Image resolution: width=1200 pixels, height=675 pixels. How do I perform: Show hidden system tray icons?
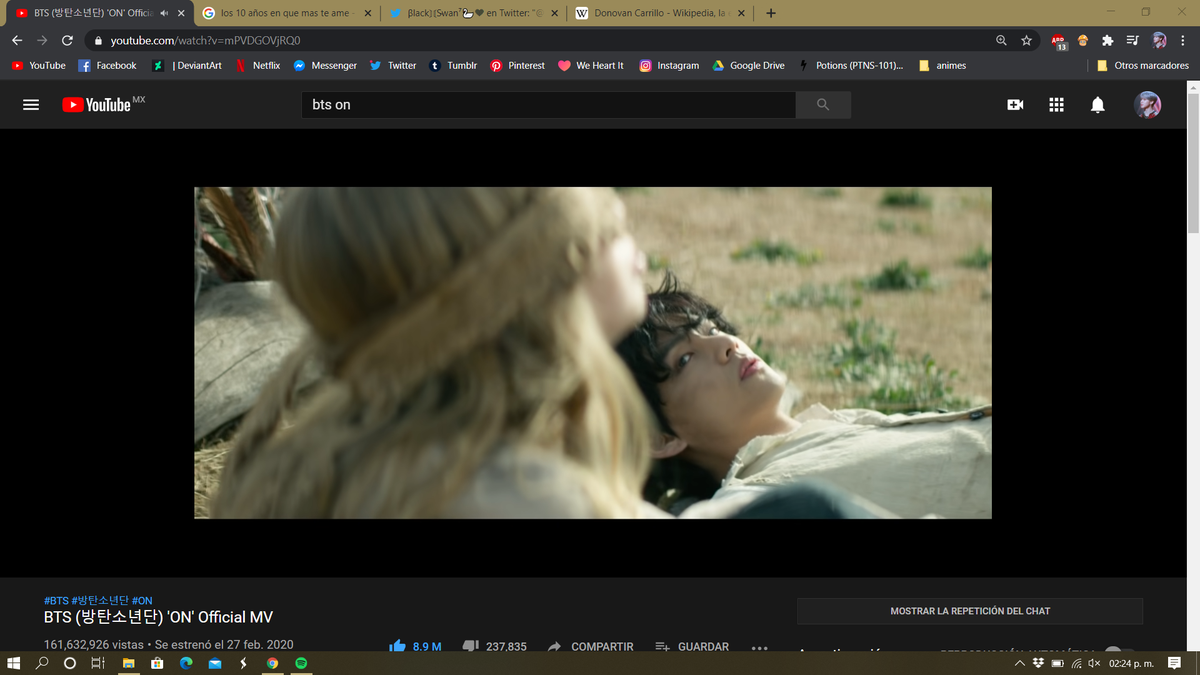(x=1019, y=663)
